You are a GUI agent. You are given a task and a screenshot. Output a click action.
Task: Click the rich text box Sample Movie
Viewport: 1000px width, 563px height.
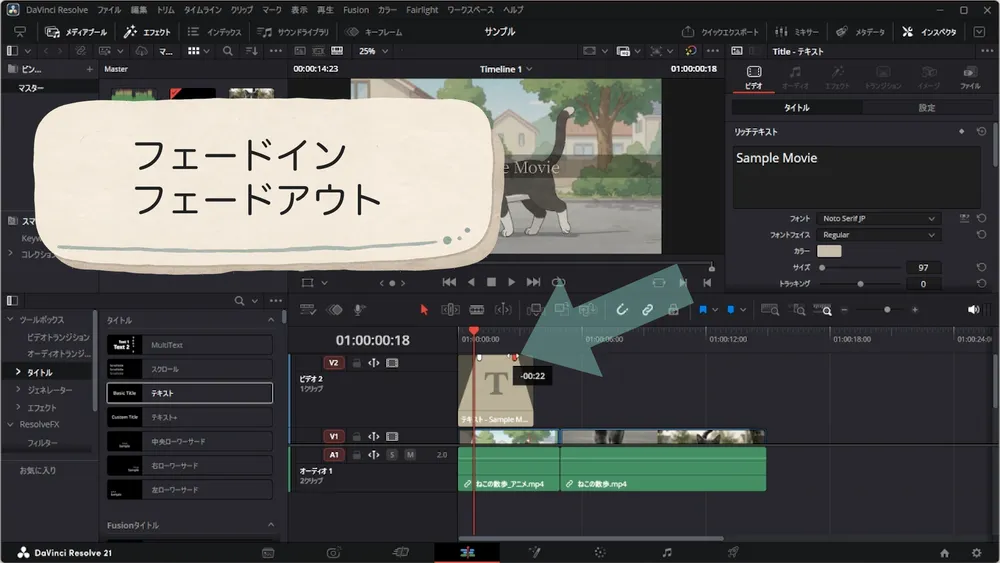click(857, 177)
